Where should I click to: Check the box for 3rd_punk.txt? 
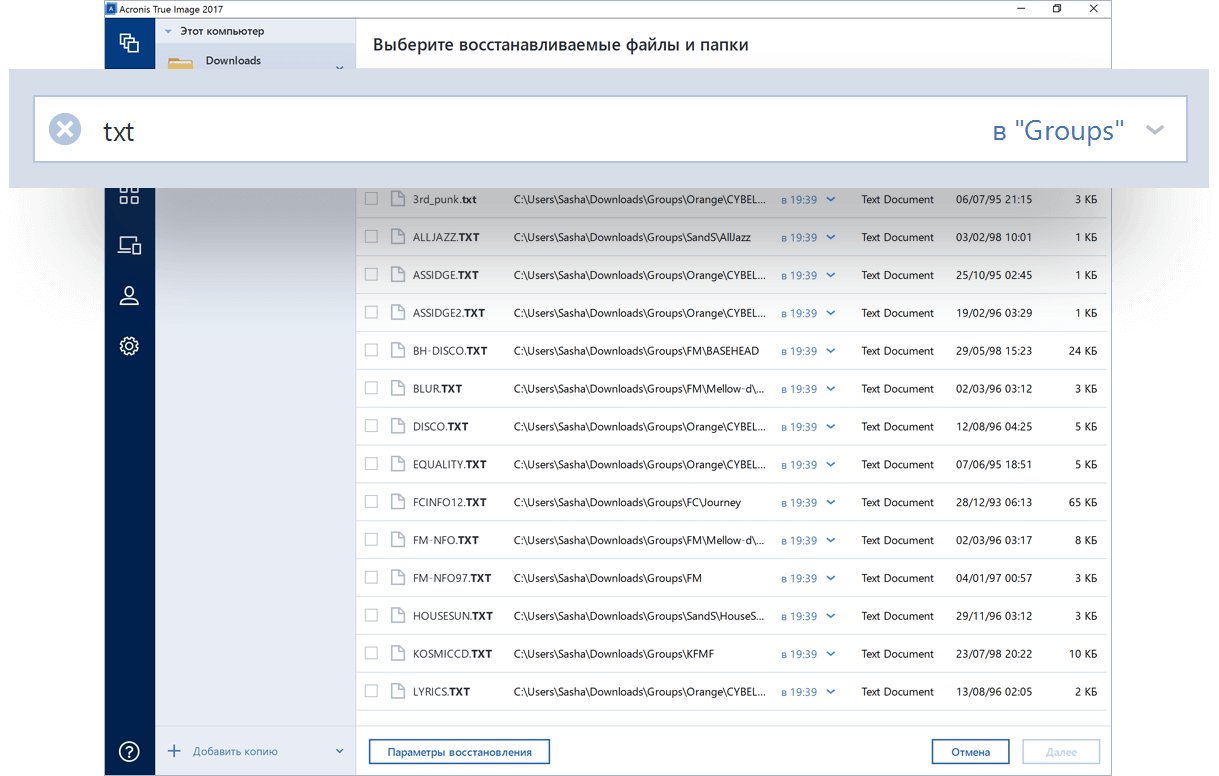tap(371, 199)
